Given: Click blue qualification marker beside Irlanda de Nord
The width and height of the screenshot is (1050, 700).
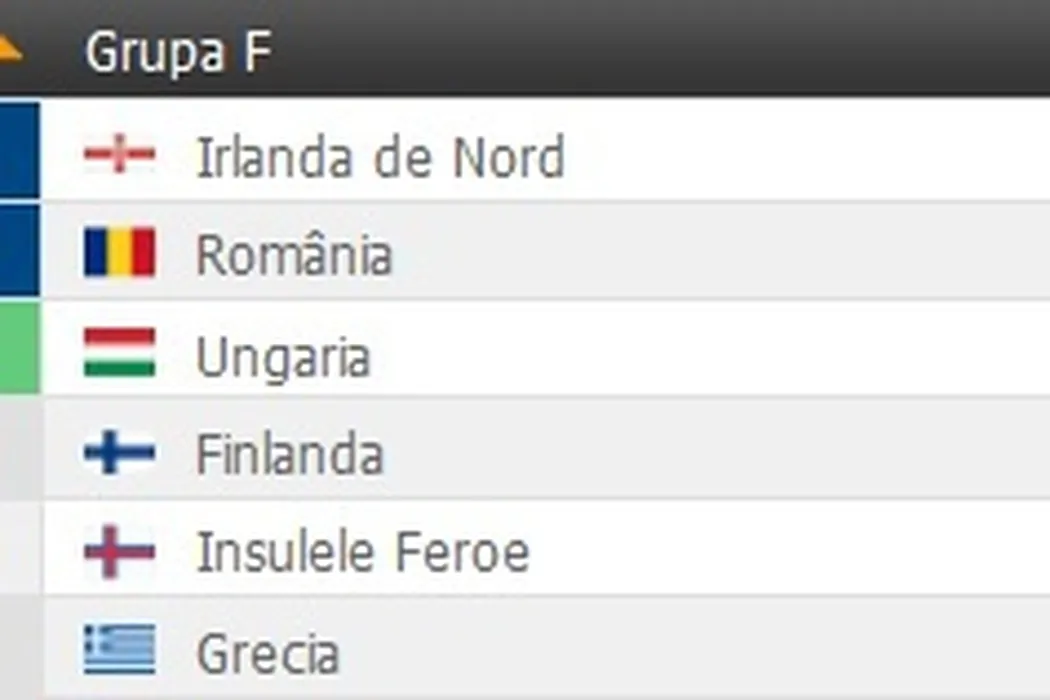Looking at the screenshot, I should tap(19, 149).
